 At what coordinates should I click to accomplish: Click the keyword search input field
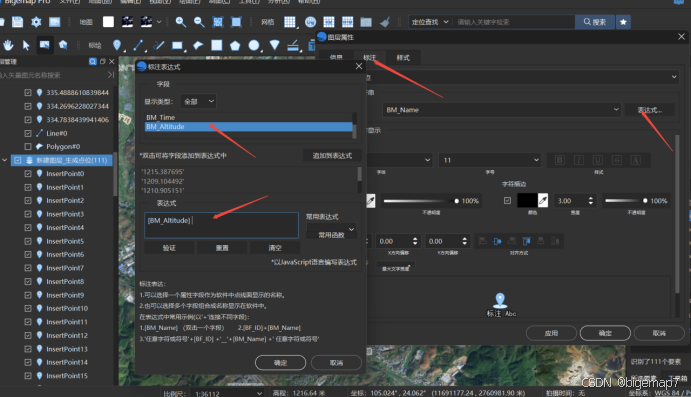514,22
